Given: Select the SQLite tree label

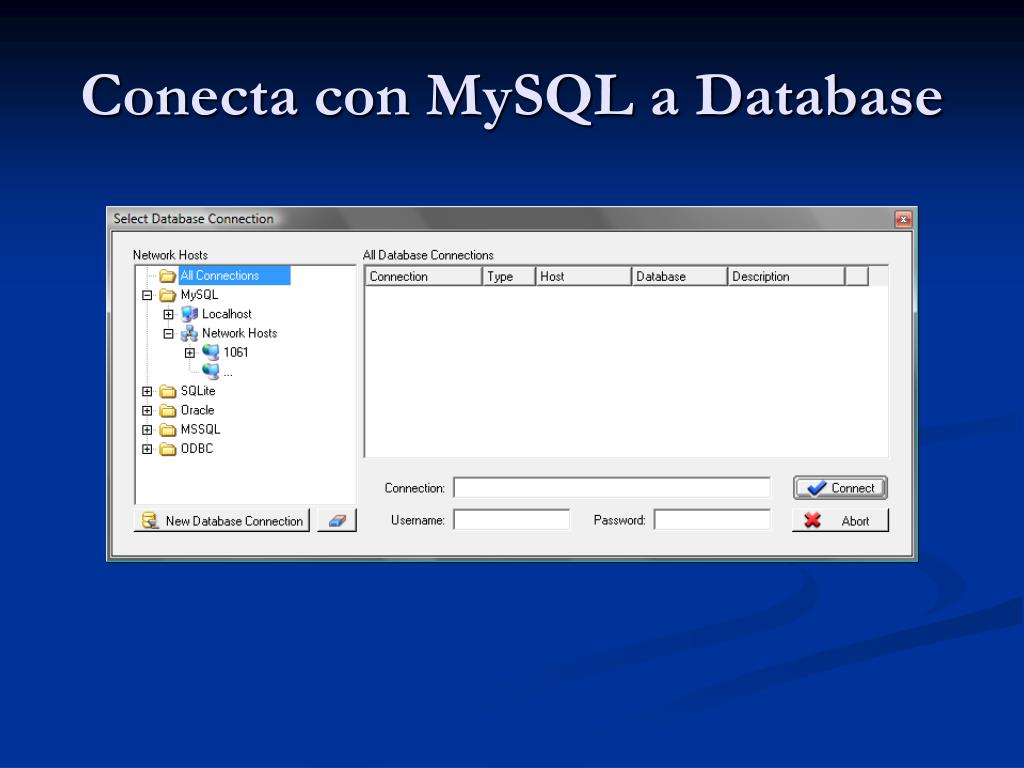Looking at the screenshot, I should tap(198, 391).
